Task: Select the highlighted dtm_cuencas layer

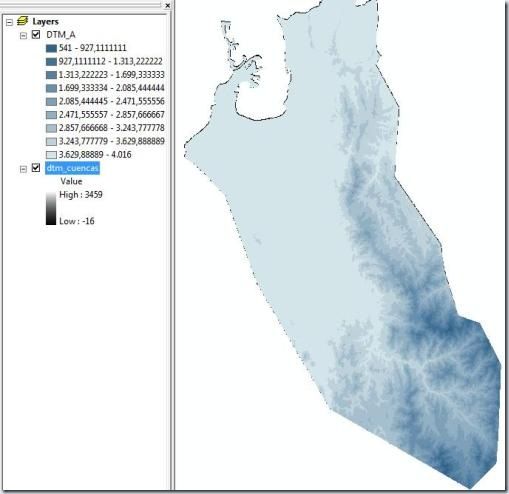Action: pos(72,168)
